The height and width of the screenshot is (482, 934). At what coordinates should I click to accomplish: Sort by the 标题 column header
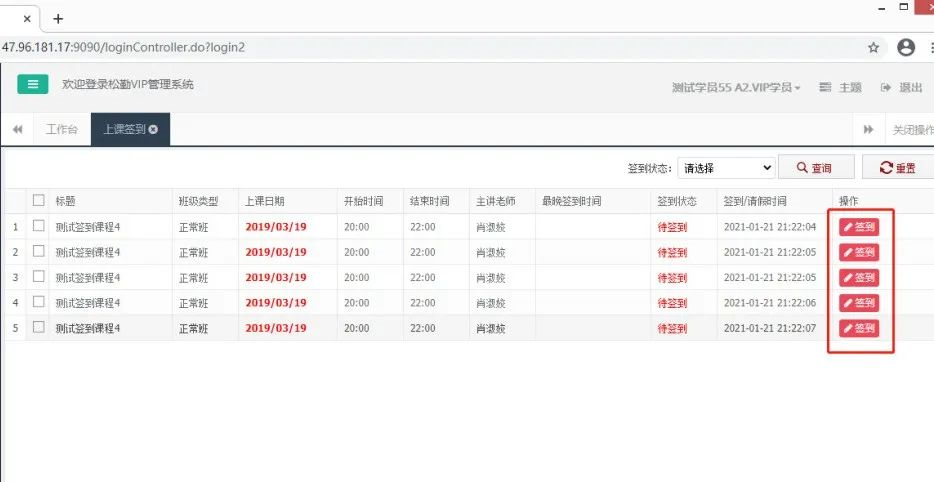click(66, 201)
